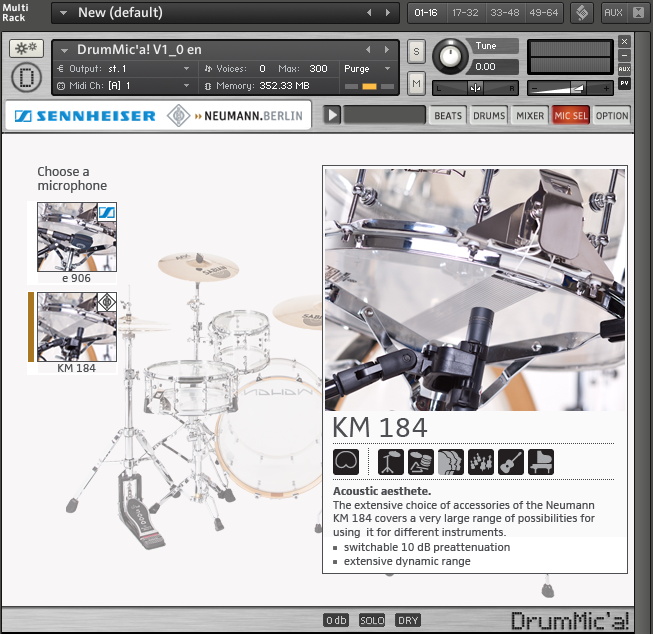This screenshot has height=634, width=653.
Task: Click the Sennheiser badge on e 906 thumbnail
Action: point(107,212)
